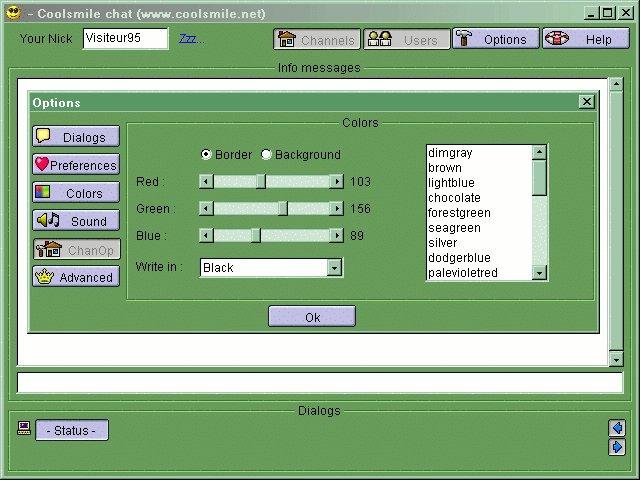Select dodgerblue in the color list
The height and width of the screenshot is (480, 640).
tap(479, 258)
